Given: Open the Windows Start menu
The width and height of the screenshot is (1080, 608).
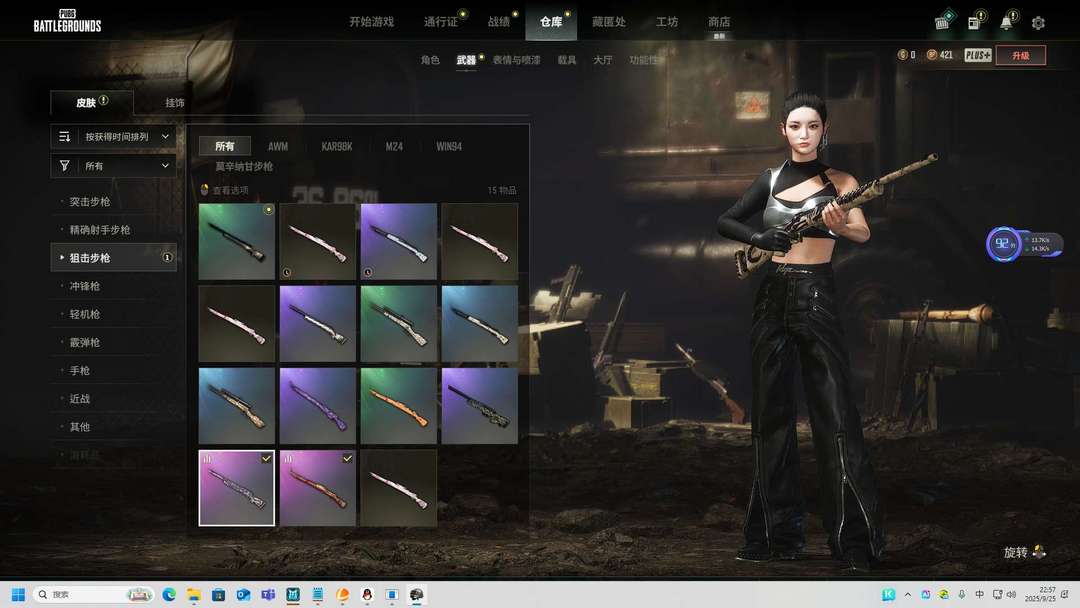Looking at the screenshot, I should pyautogui.click(x=19, y=594).
